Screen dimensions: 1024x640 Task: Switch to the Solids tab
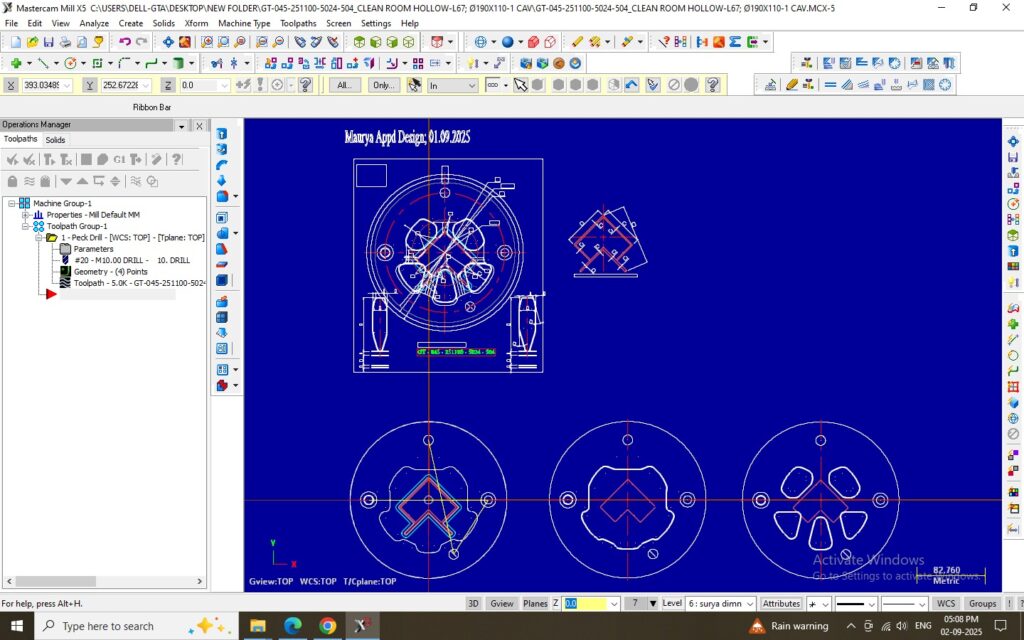tap(55, 140)
